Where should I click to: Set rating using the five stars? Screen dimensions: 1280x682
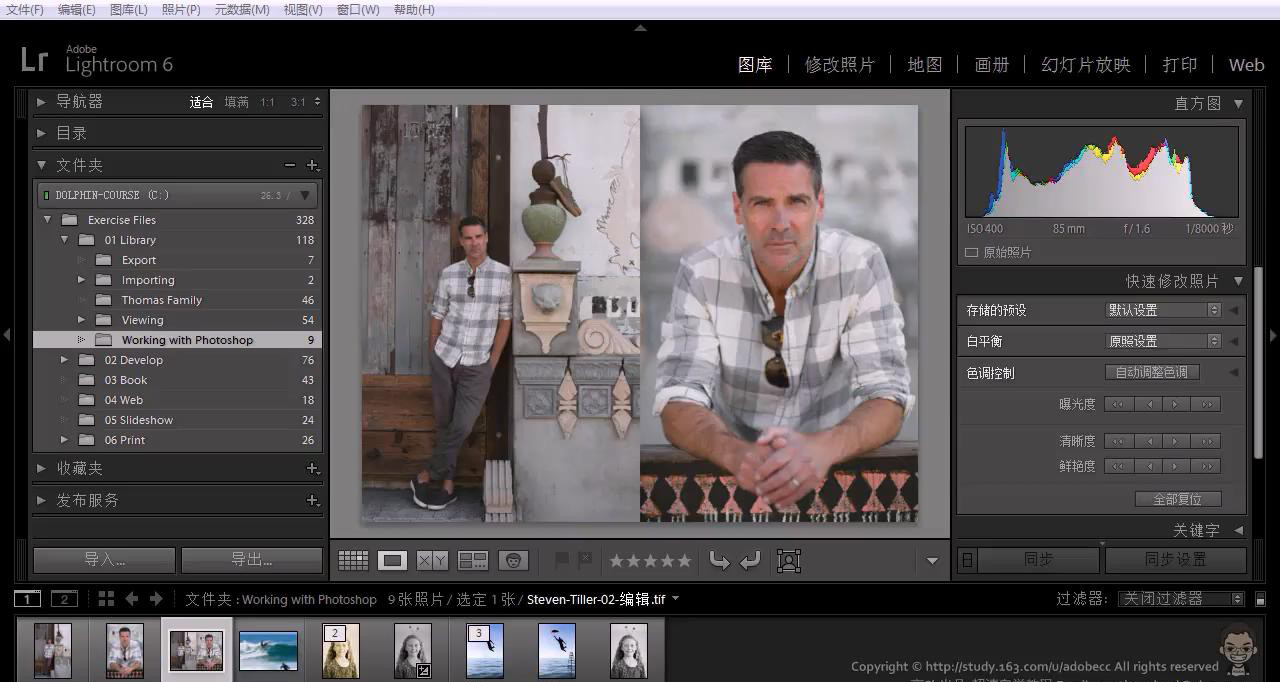click(650, 561)
